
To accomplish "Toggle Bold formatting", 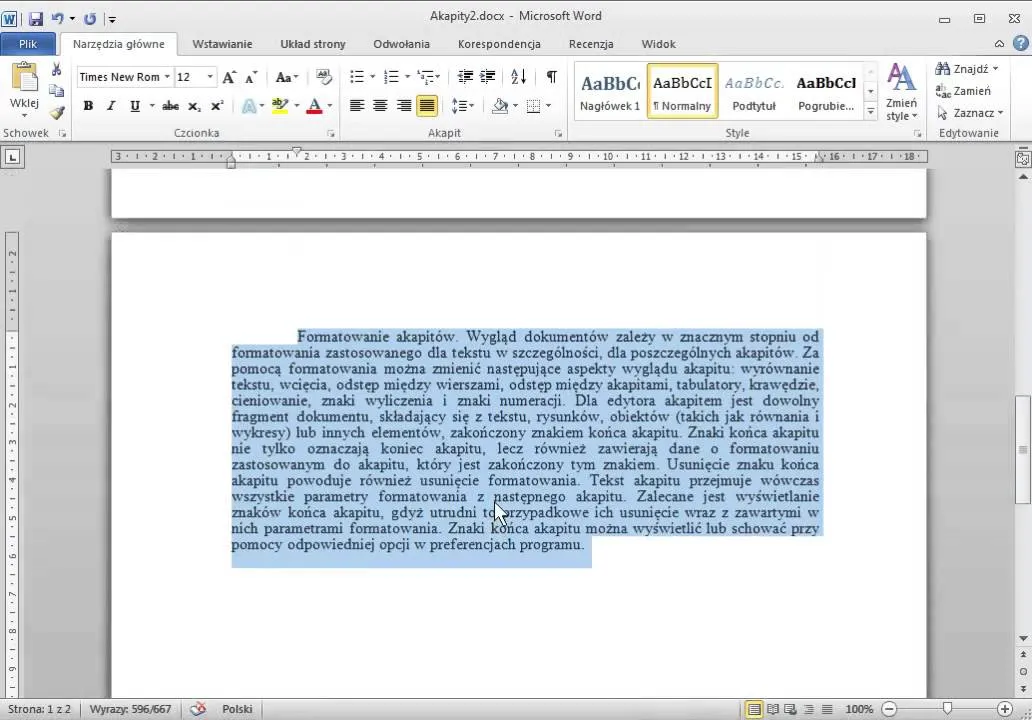I will 88,106.
